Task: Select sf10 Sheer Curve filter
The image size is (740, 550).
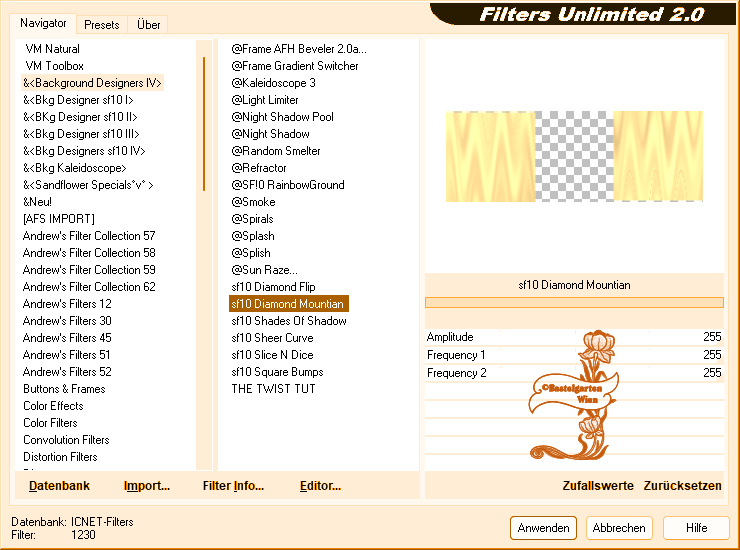Action: coord(272,338)
